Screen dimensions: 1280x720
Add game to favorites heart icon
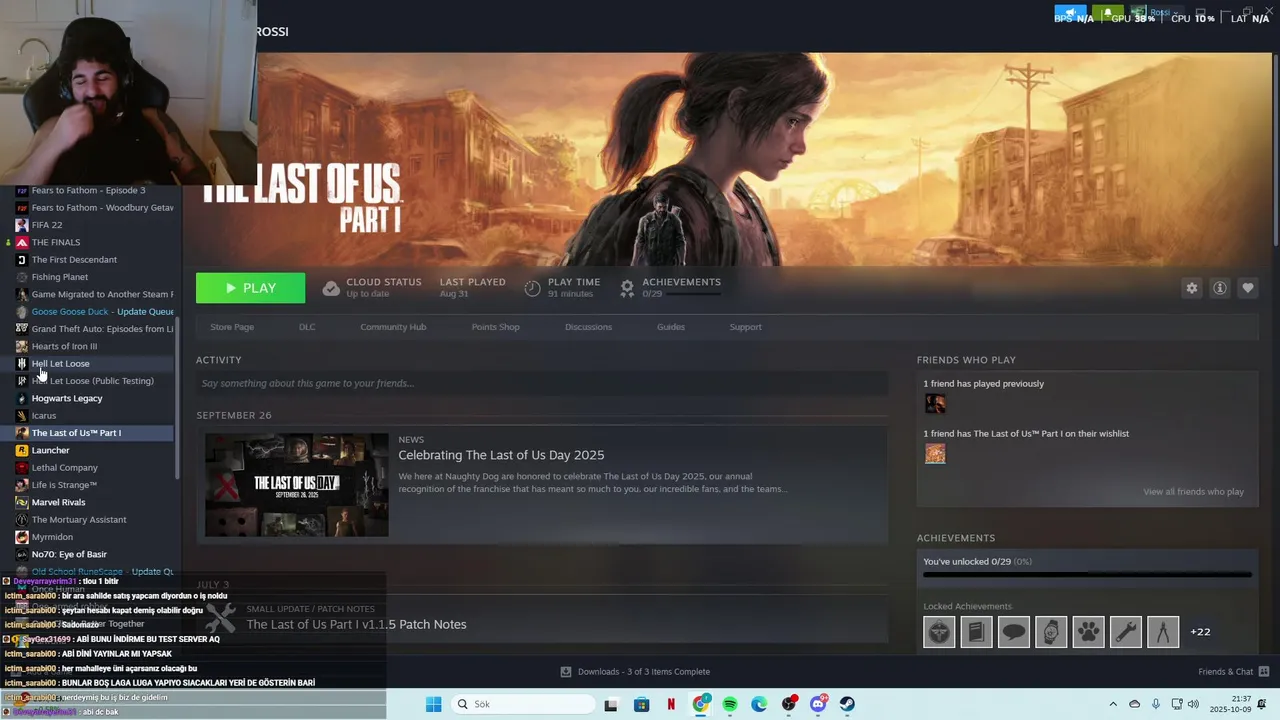[1247, 288]
